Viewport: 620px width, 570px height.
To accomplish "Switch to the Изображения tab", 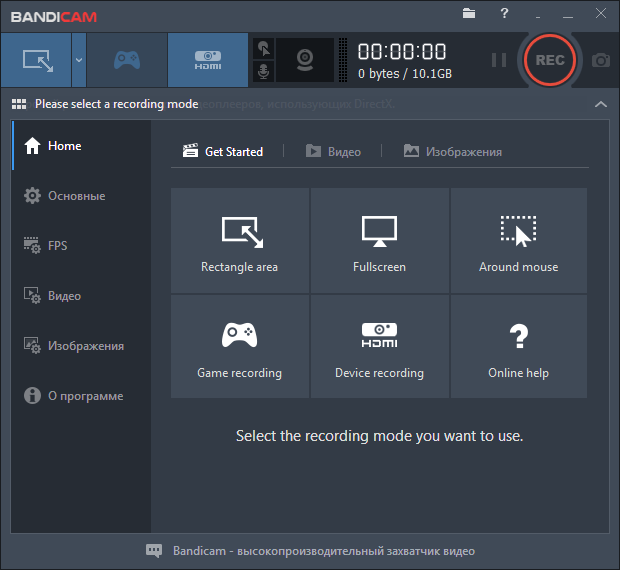I will coord(452,152).
